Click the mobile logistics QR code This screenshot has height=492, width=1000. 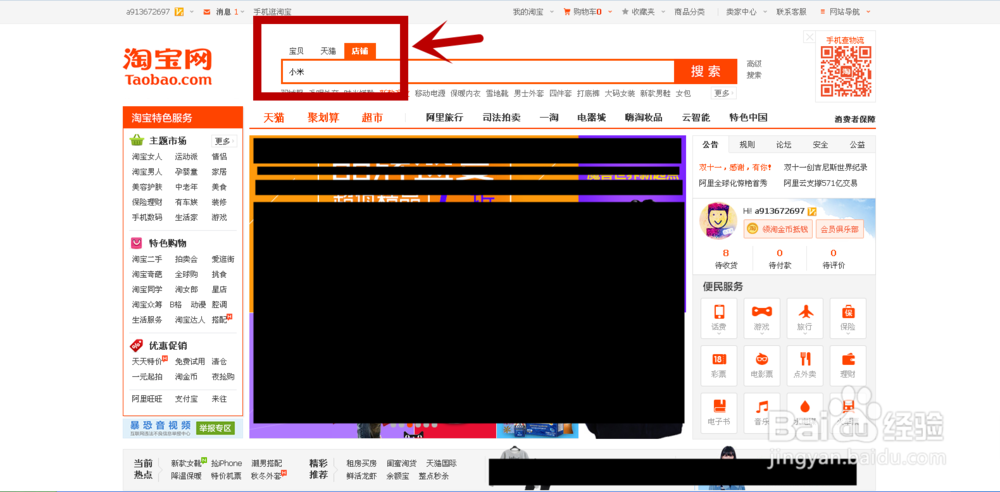(x=846, y=71)
